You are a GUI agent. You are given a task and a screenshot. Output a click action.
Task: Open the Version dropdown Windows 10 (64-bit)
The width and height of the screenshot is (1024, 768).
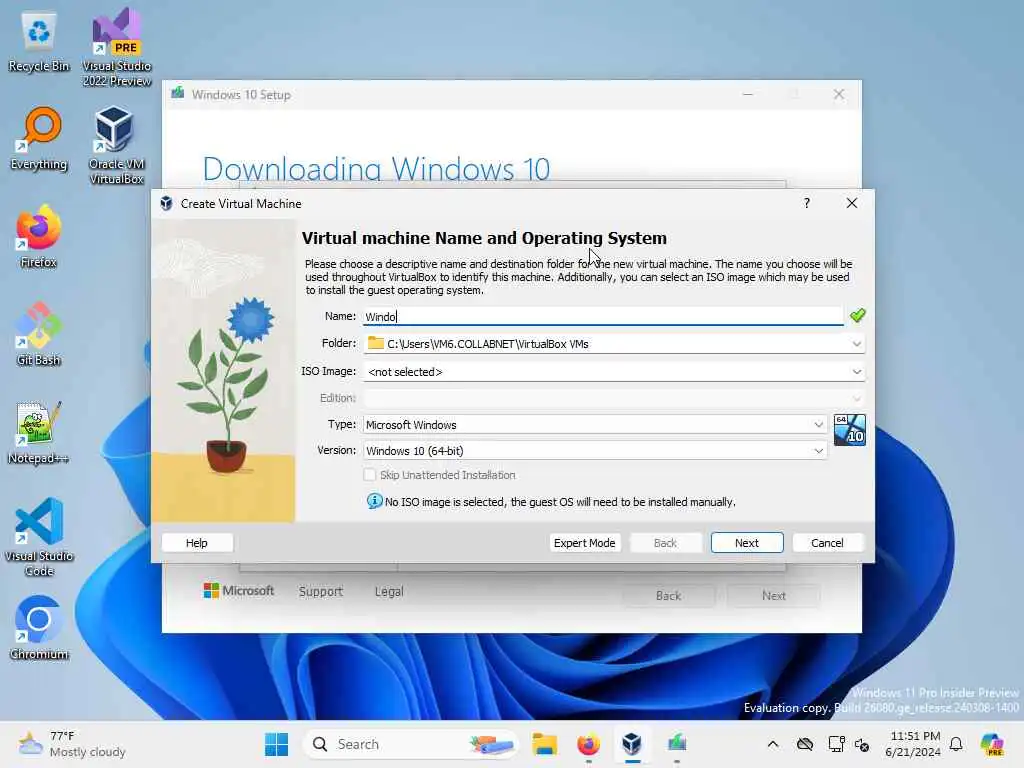tap(595, 451)
